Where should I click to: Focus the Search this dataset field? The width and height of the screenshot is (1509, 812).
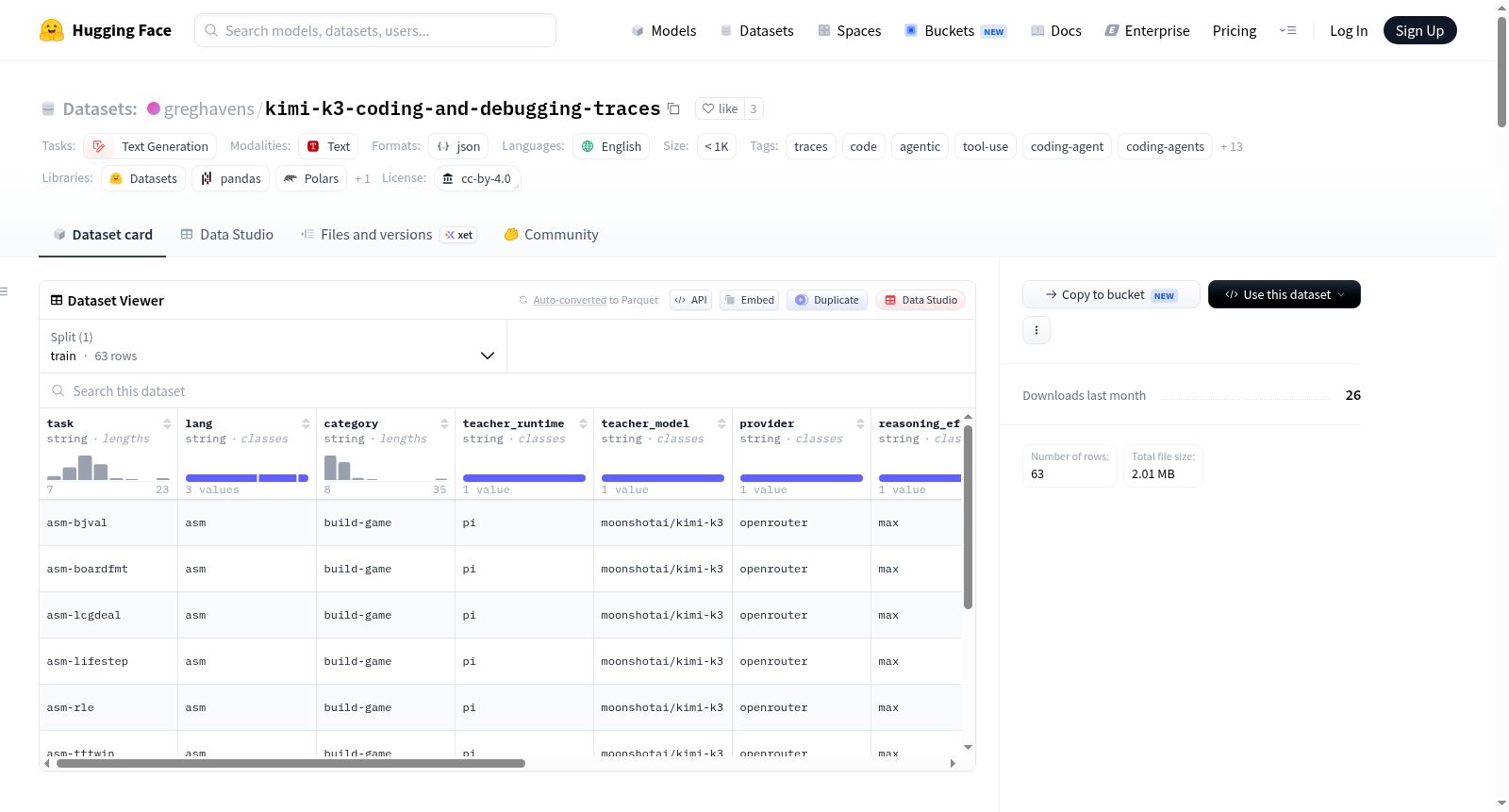tap(507, 390)
